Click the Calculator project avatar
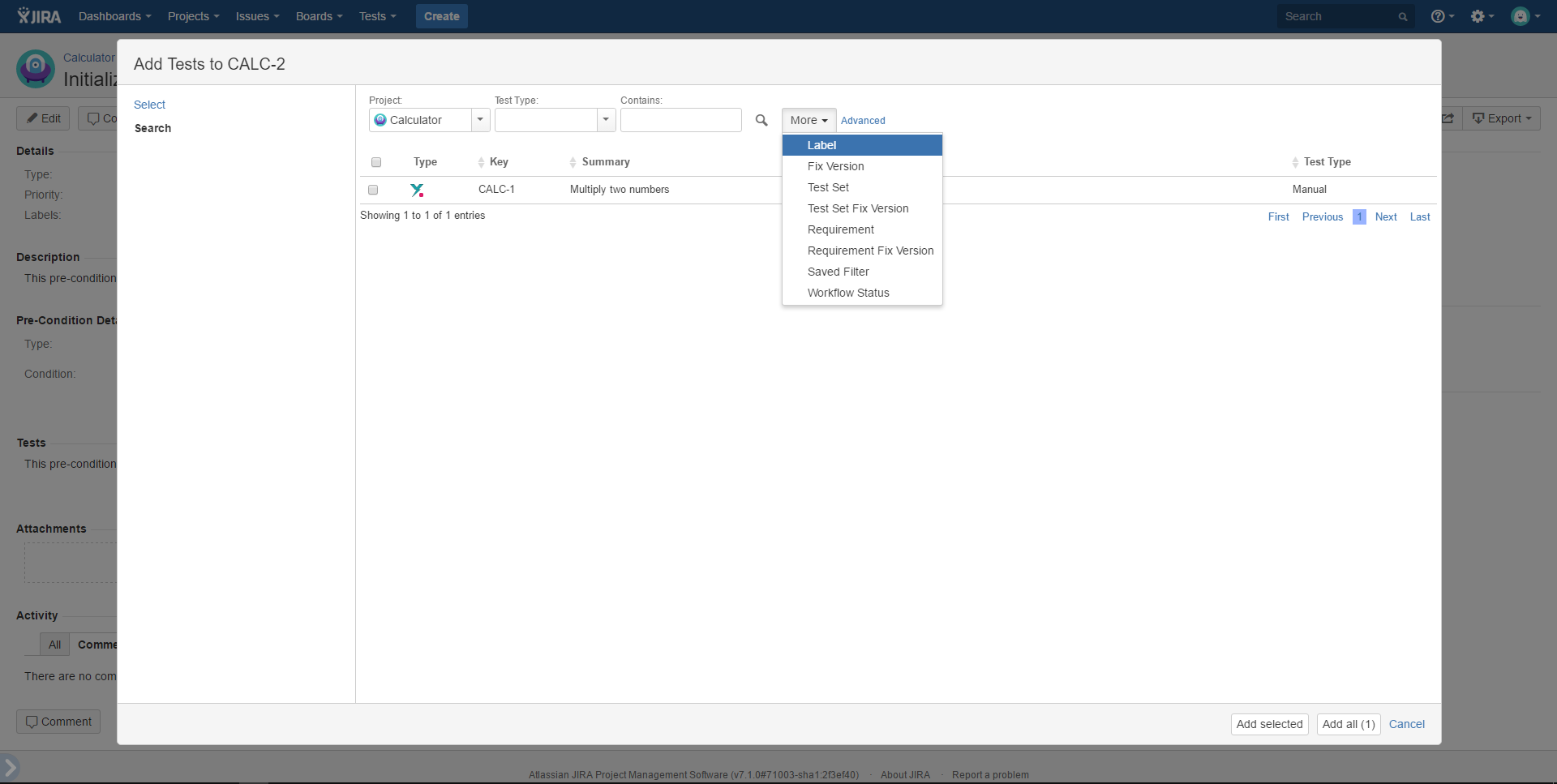1557x784 pixels. pyautogui.click(x=36, y=69)
